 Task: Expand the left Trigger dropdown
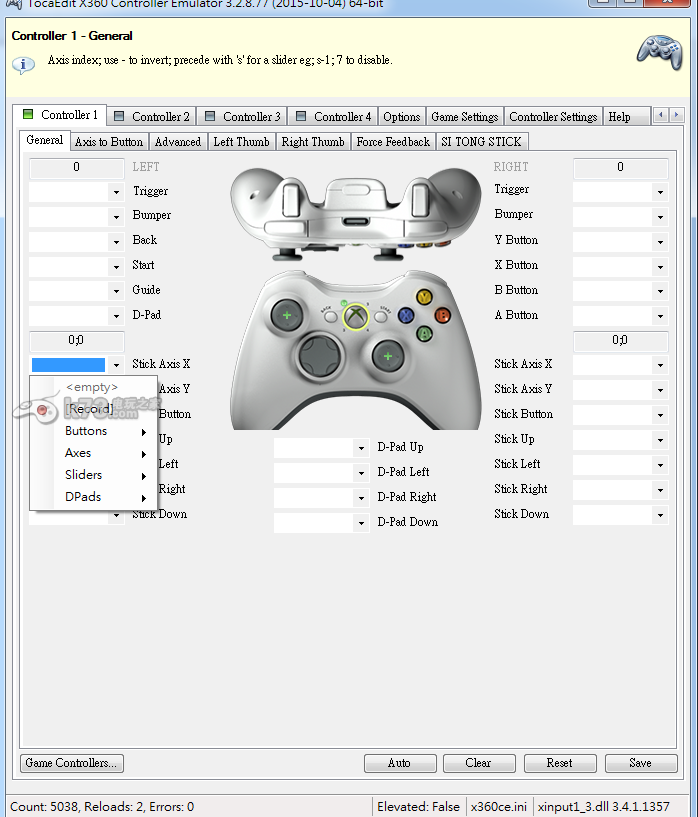[116, 191]
